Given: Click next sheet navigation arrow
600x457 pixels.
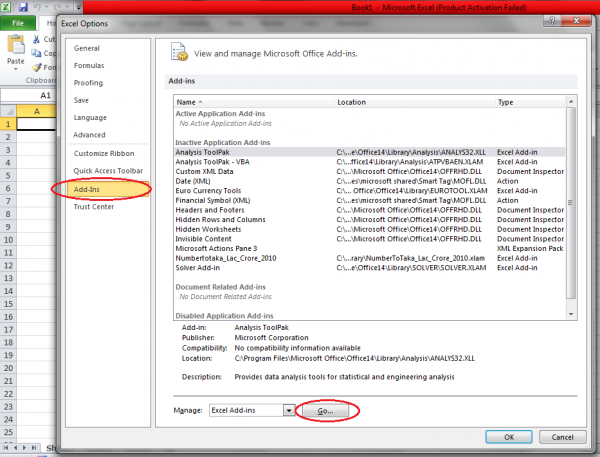Looking at the screenshot, I should [24, 447].
